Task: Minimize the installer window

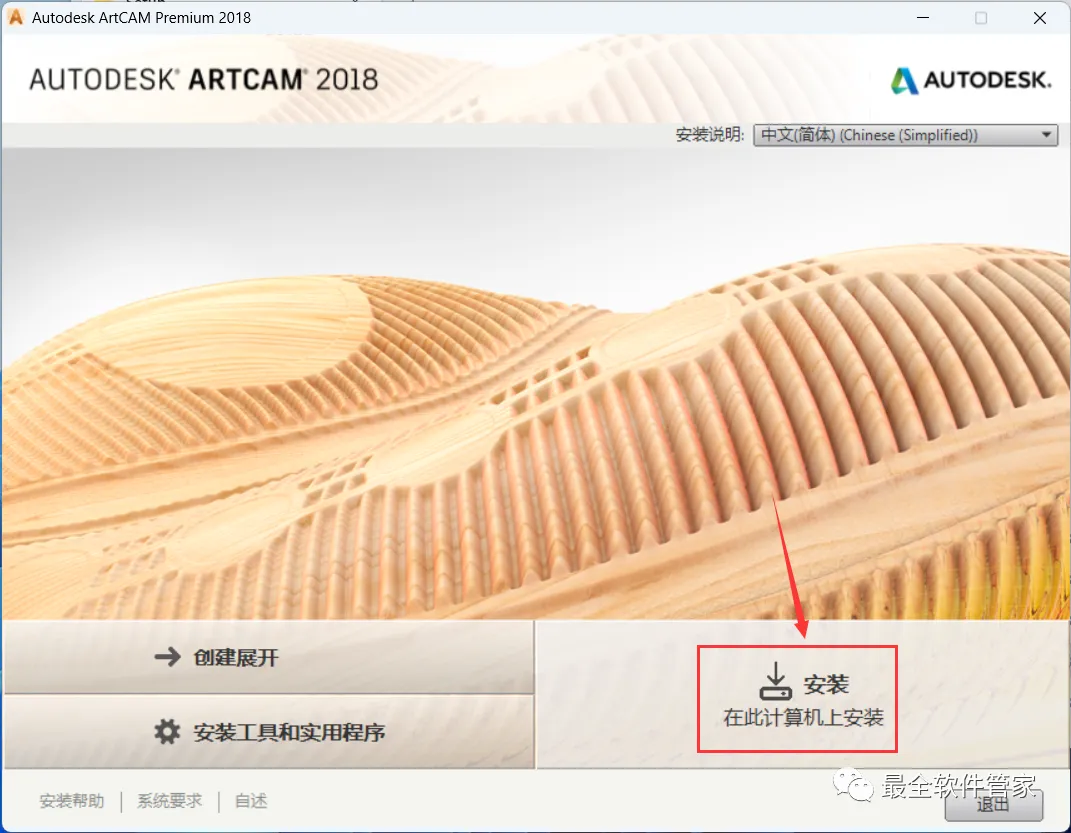Action: click(x=923, y=18)
